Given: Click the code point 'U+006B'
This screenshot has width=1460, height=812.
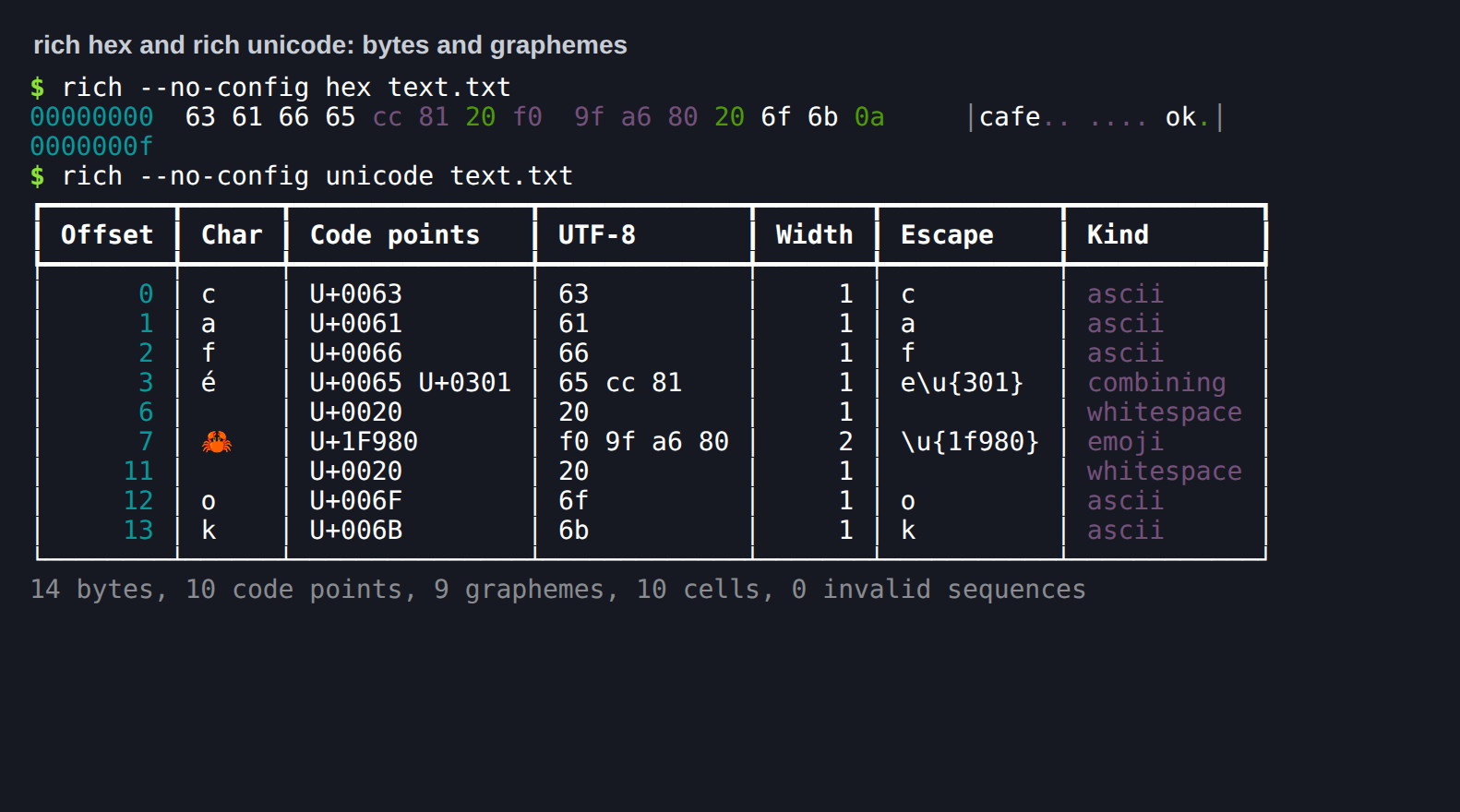Looking at the screenshot, I should (356, 531).
